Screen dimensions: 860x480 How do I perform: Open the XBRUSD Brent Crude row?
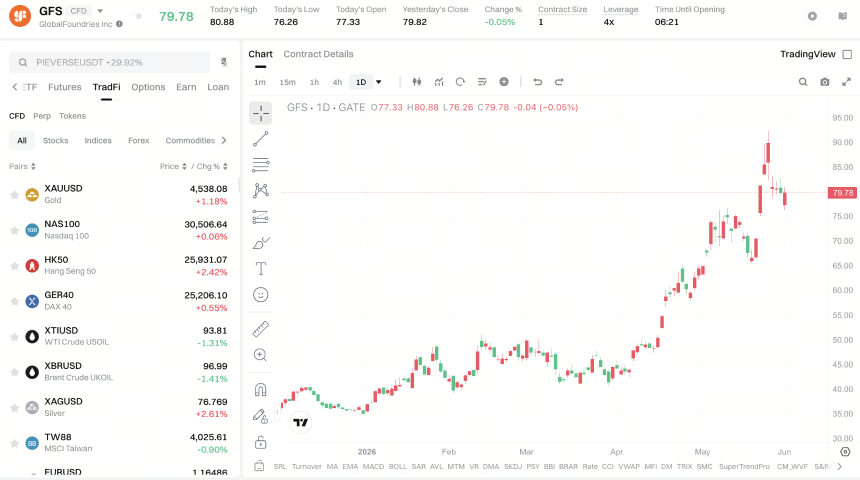118,372
